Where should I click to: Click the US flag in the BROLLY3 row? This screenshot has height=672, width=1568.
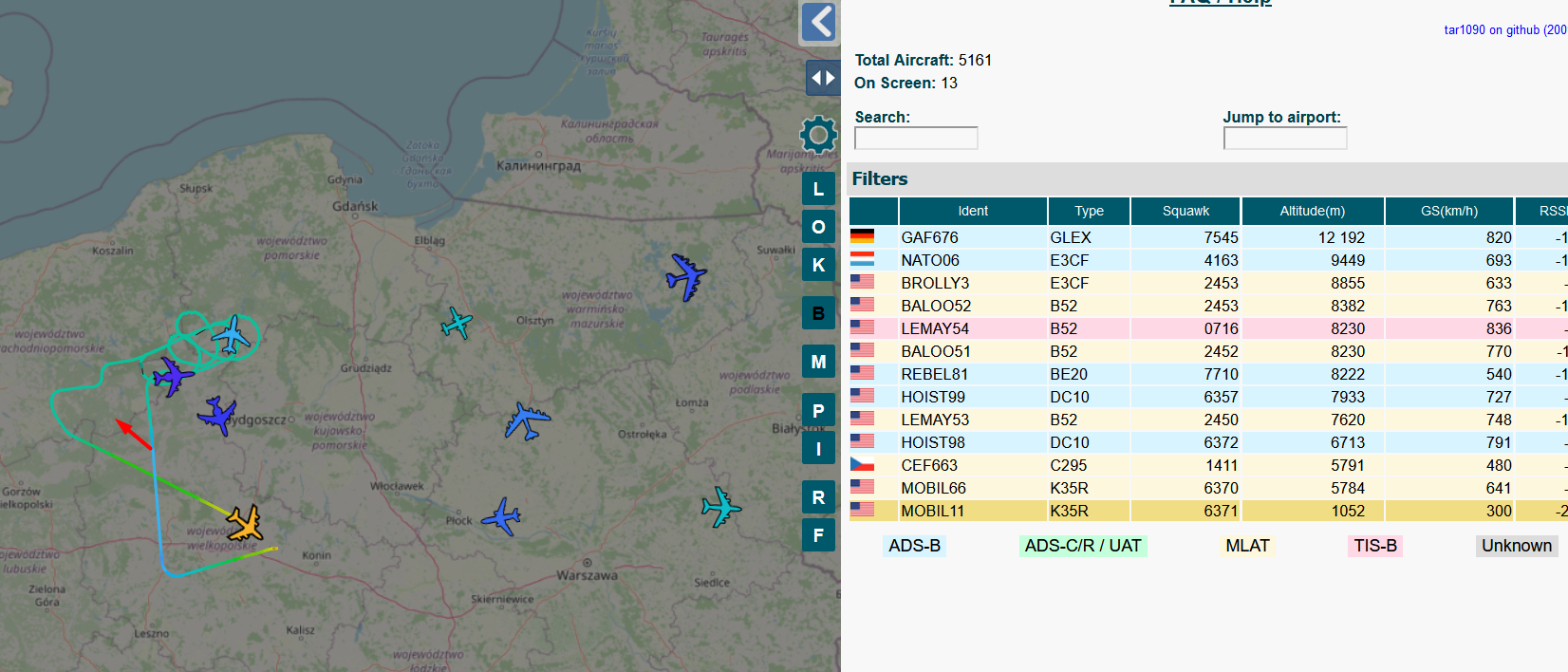point(862,282)
